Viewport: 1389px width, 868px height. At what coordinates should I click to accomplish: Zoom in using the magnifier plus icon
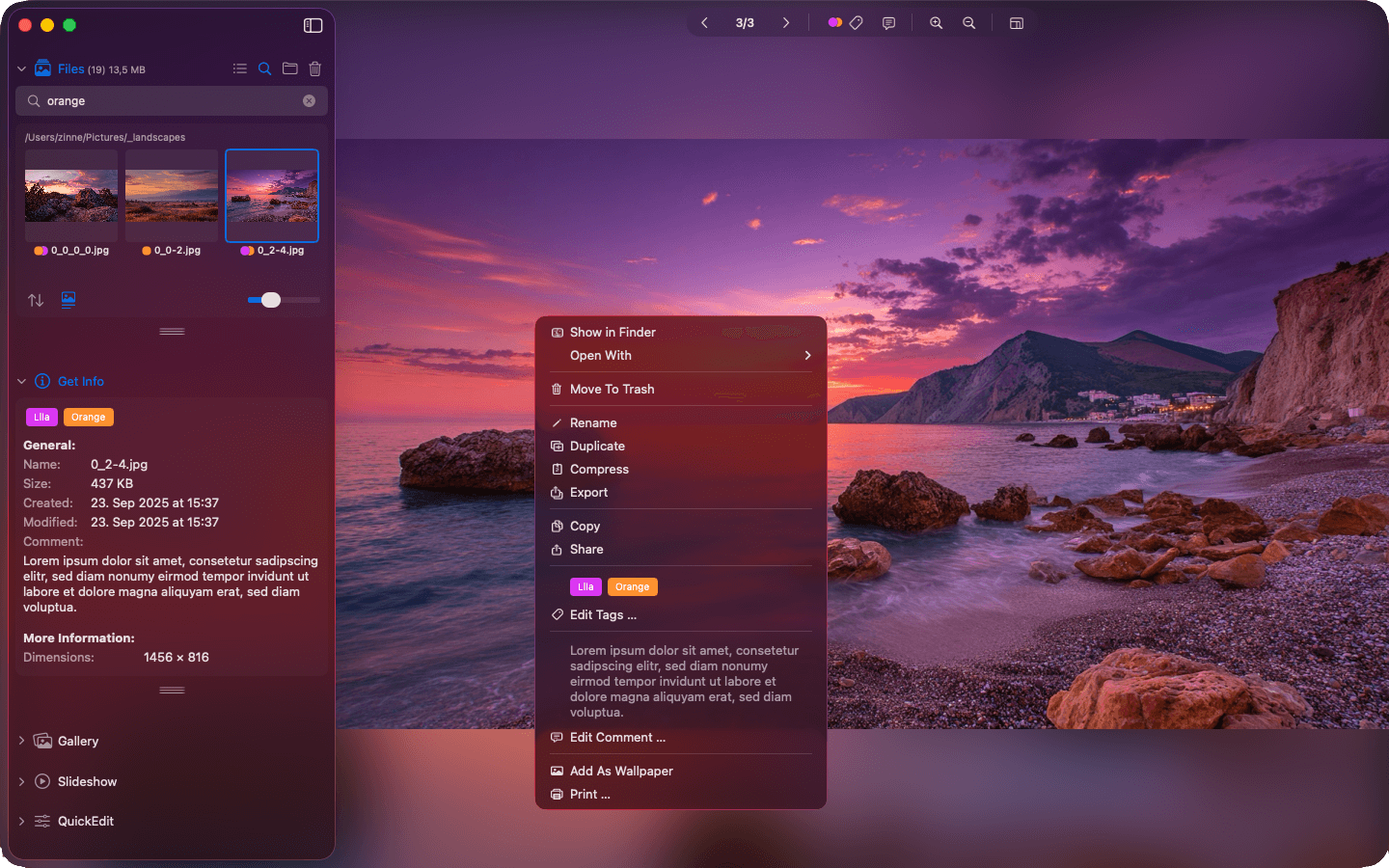pyautogui.click(x=936, y=22)
